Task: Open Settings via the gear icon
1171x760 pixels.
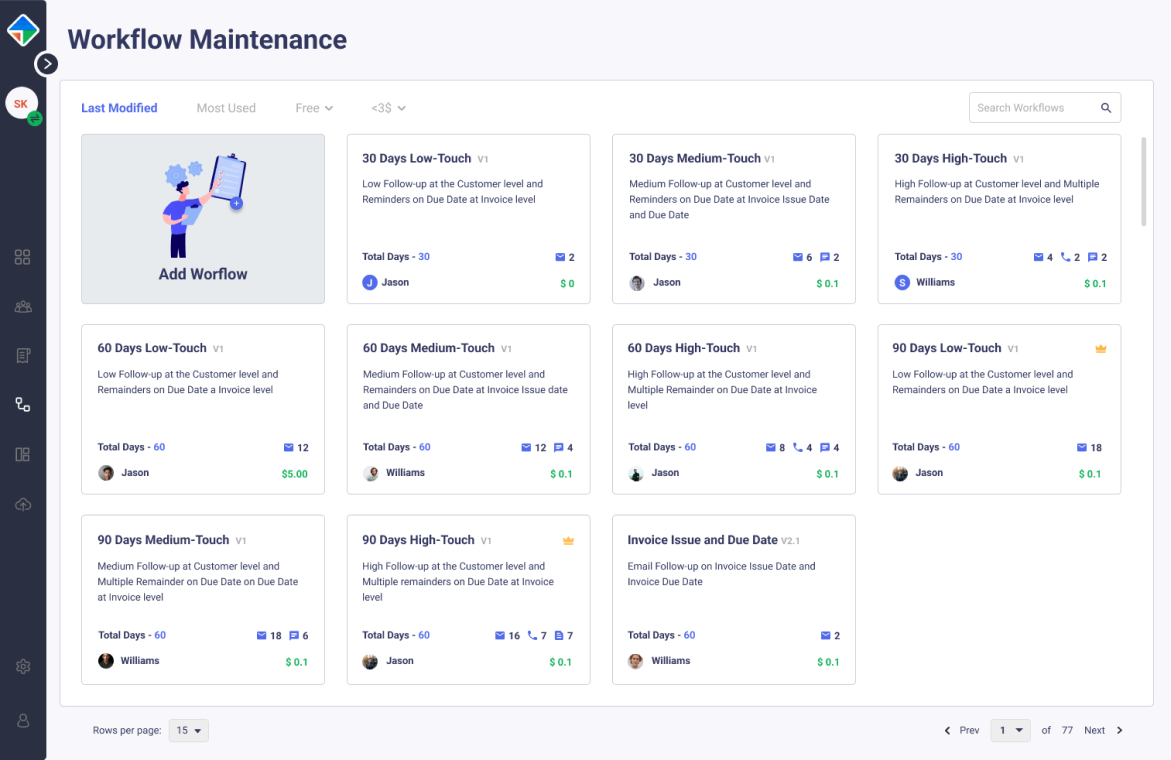Action: 23,666
